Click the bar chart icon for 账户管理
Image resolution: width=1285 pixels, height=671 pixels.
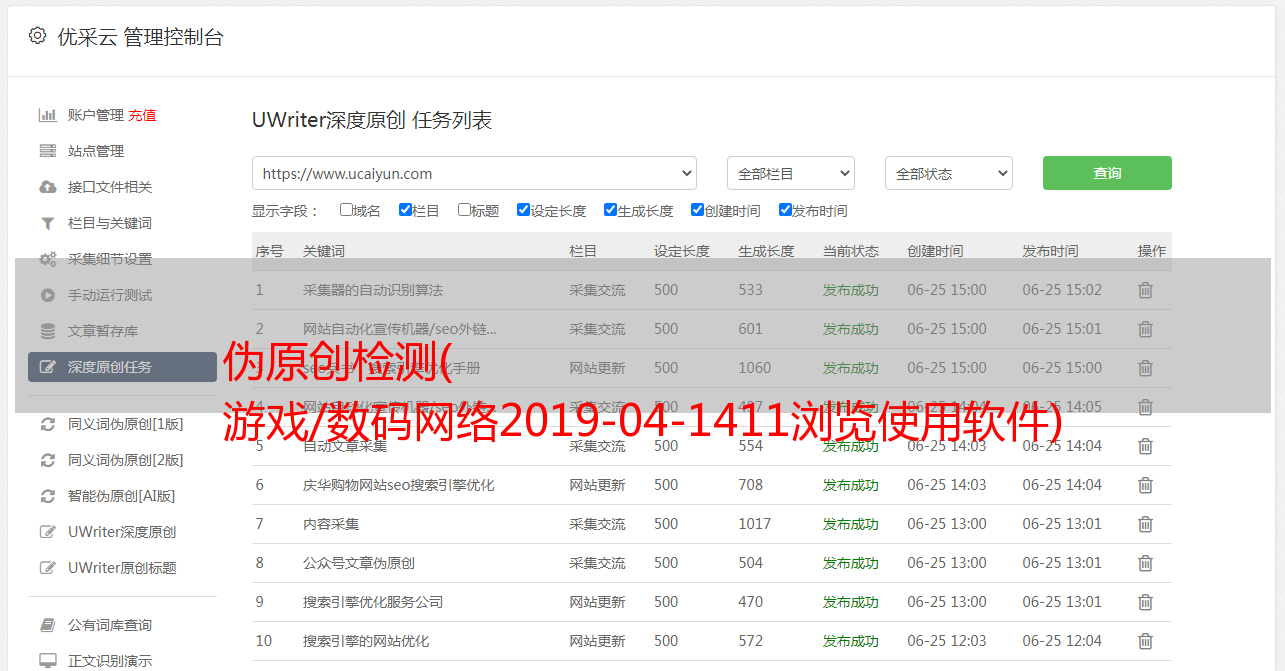(x=47, y=115)
